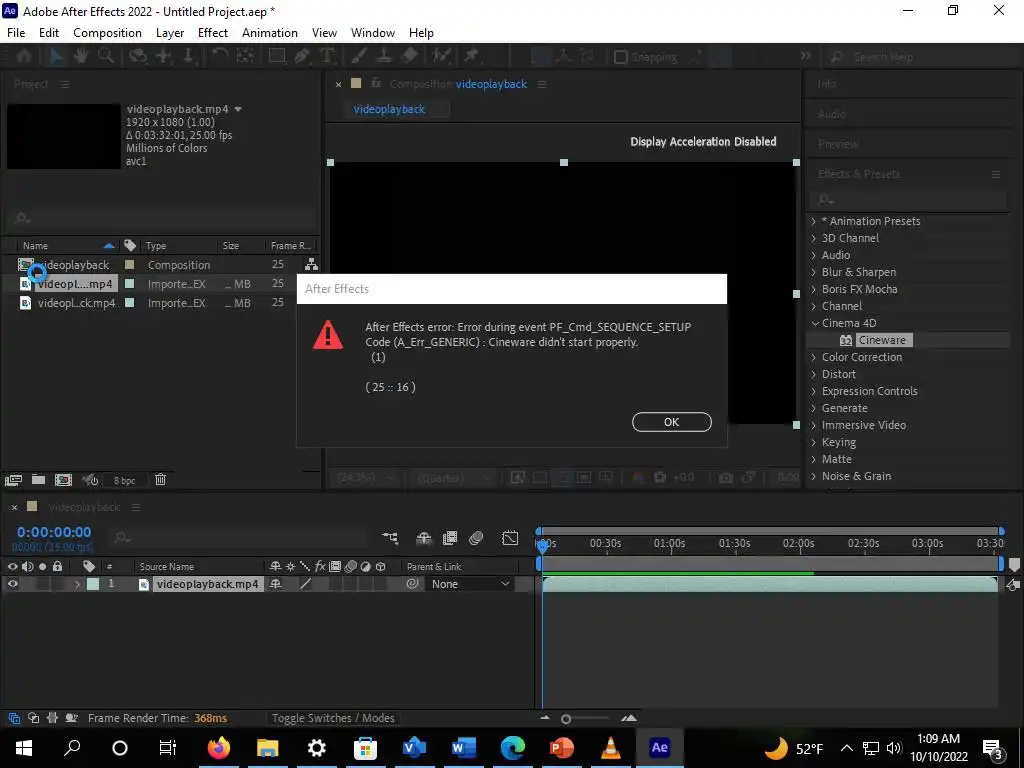Open the File menu
Screen dimensions: 1024x768
click(16, 33)
